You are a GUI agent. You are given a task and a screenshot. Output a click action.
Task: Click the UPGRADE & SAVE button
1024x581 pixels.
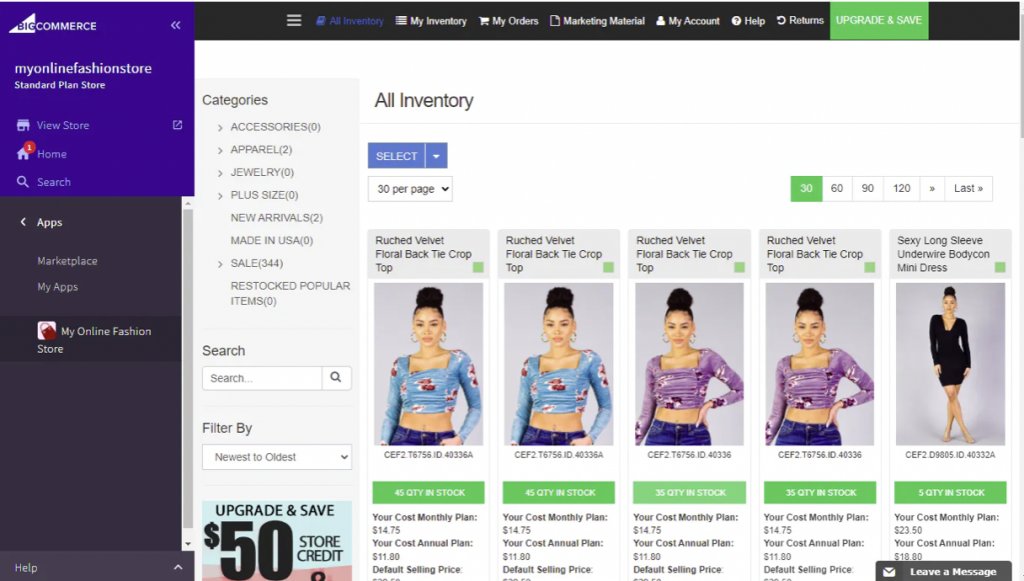click(878, 20)
